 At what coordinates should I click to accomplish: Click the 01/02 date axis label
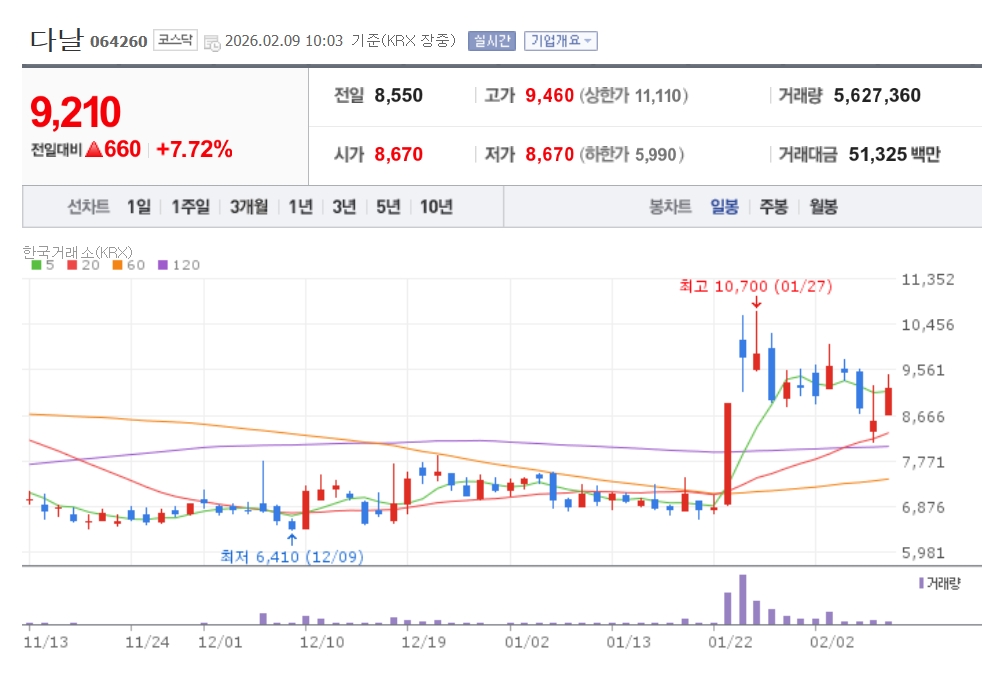527,642
